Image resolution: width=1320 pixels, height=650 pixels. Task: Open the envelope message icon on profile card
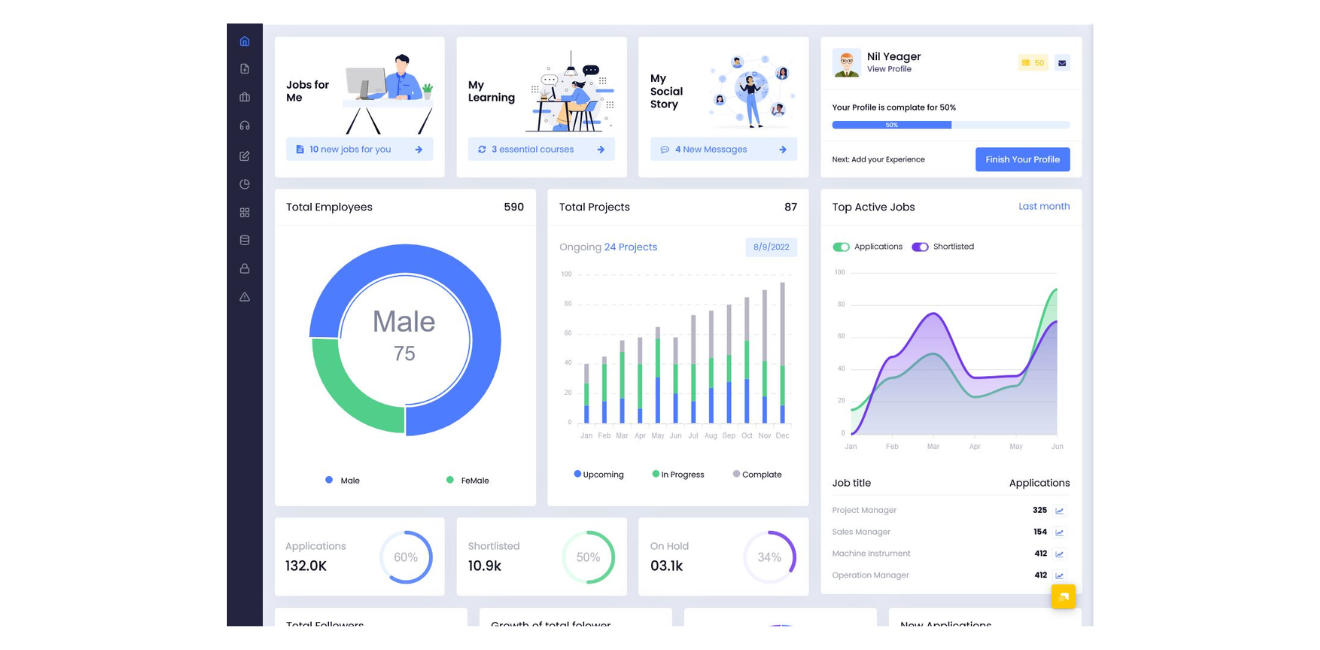pos(1062,62)
